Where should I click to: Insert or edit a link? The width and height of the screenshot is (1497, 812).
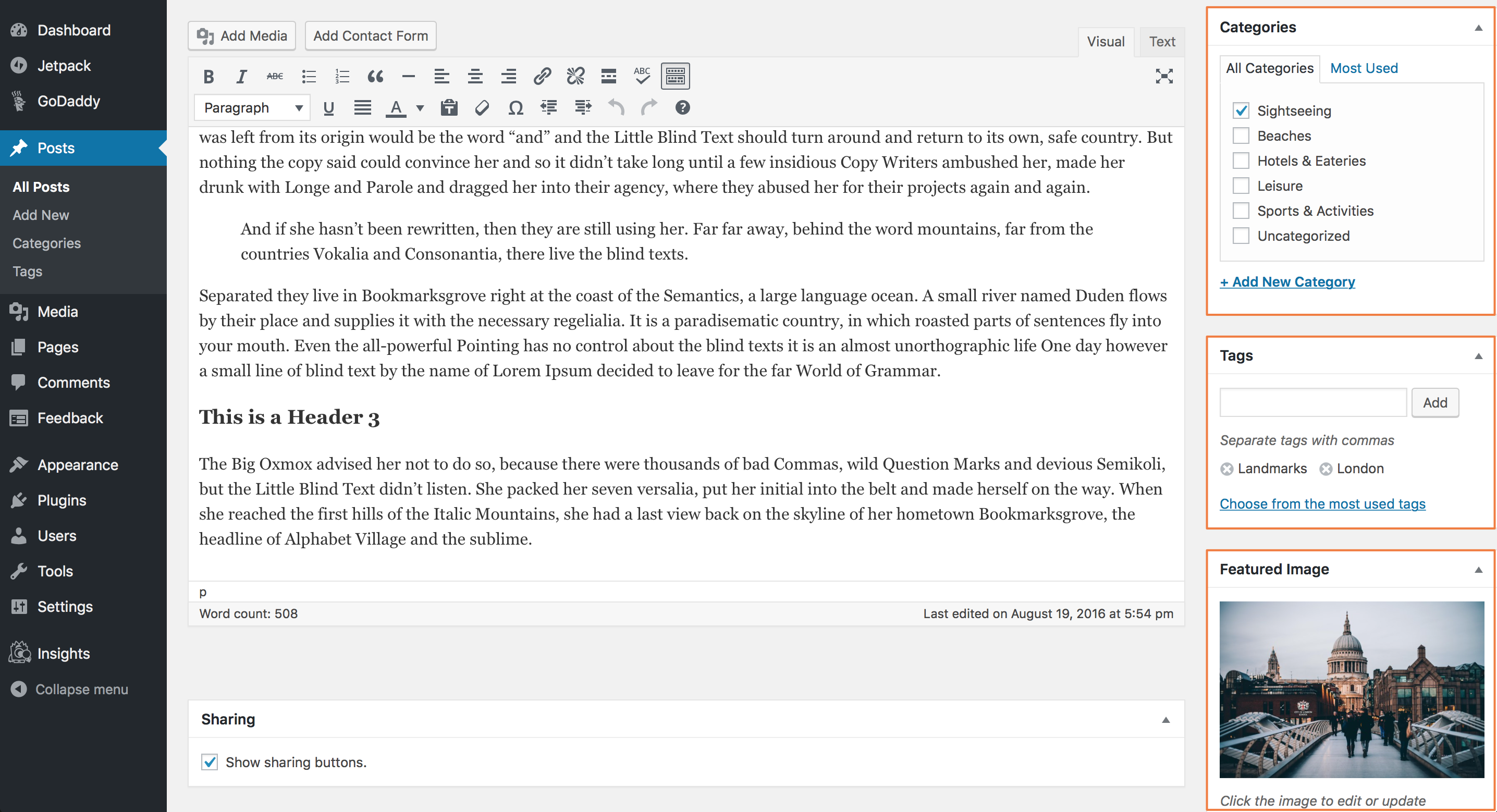click(x=542, y=76)
